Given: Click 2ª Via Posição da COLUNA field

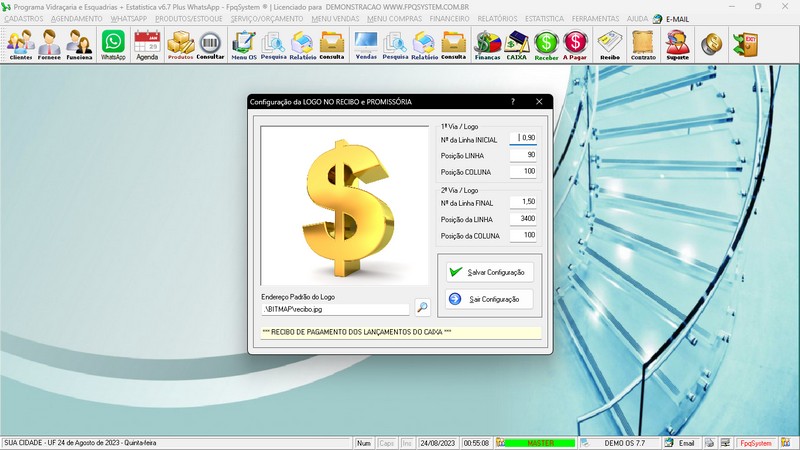Looking at the screenshot, I should coord(523,235).
